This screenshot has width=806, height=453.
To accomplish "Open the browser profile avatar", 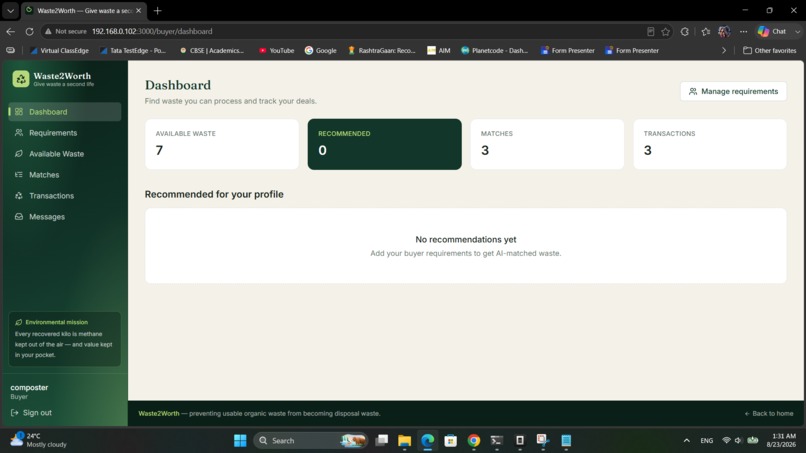I will click(x=724, y=31).
